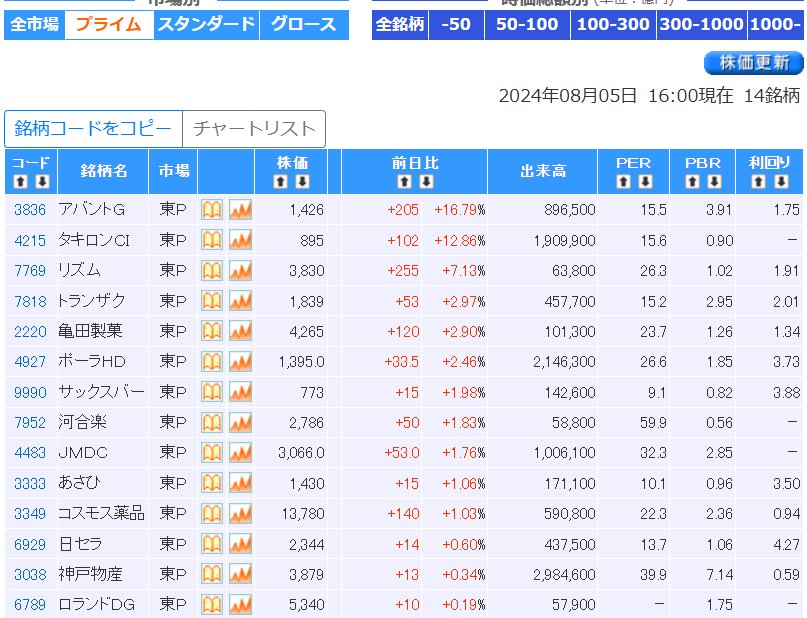This screenshot has height=618, width=807.
Task: Select the グロース market tab
Action: click(304, 24)
